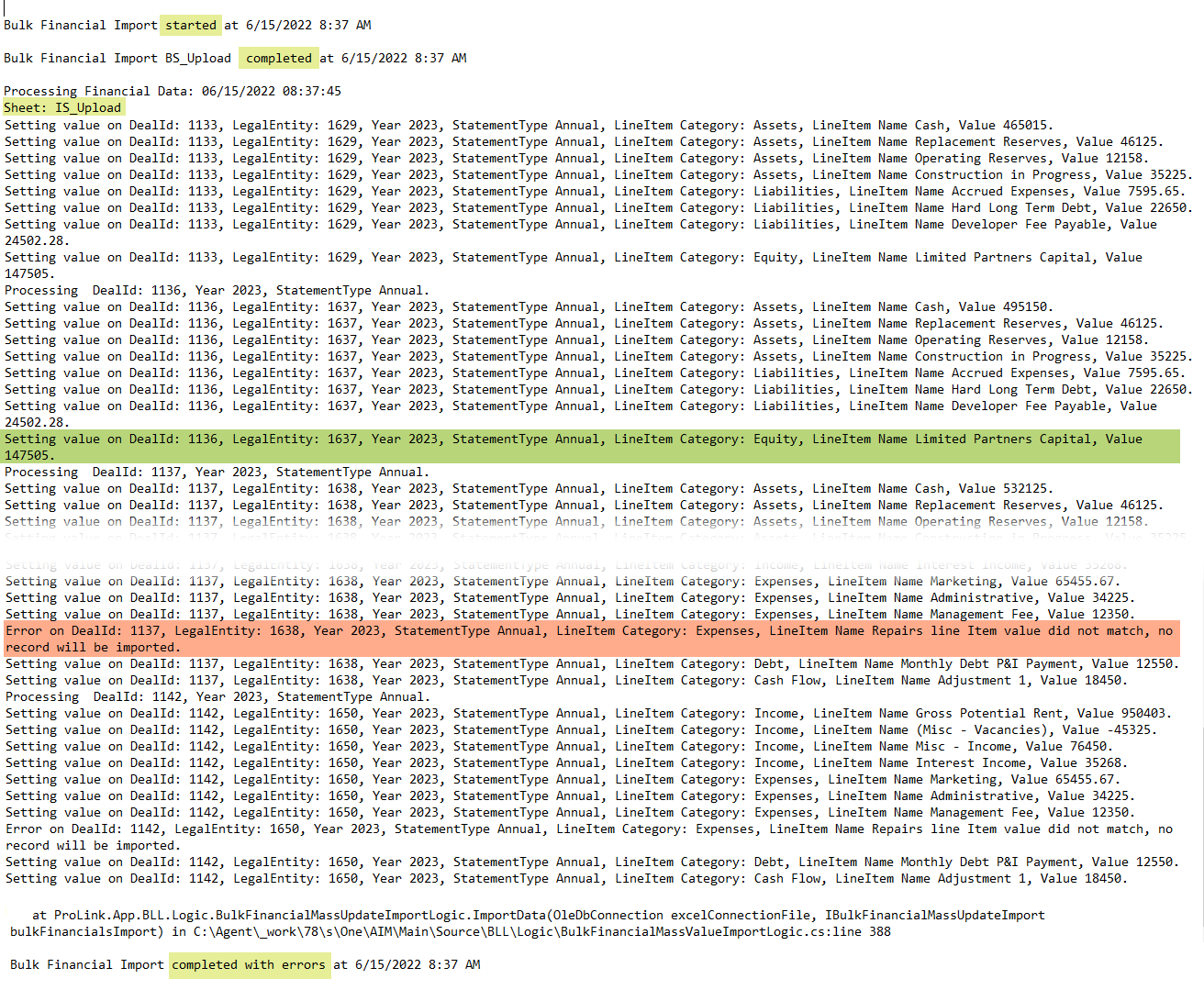Click DealId 1136 Hard Long Term Debt line

[598, 389]
